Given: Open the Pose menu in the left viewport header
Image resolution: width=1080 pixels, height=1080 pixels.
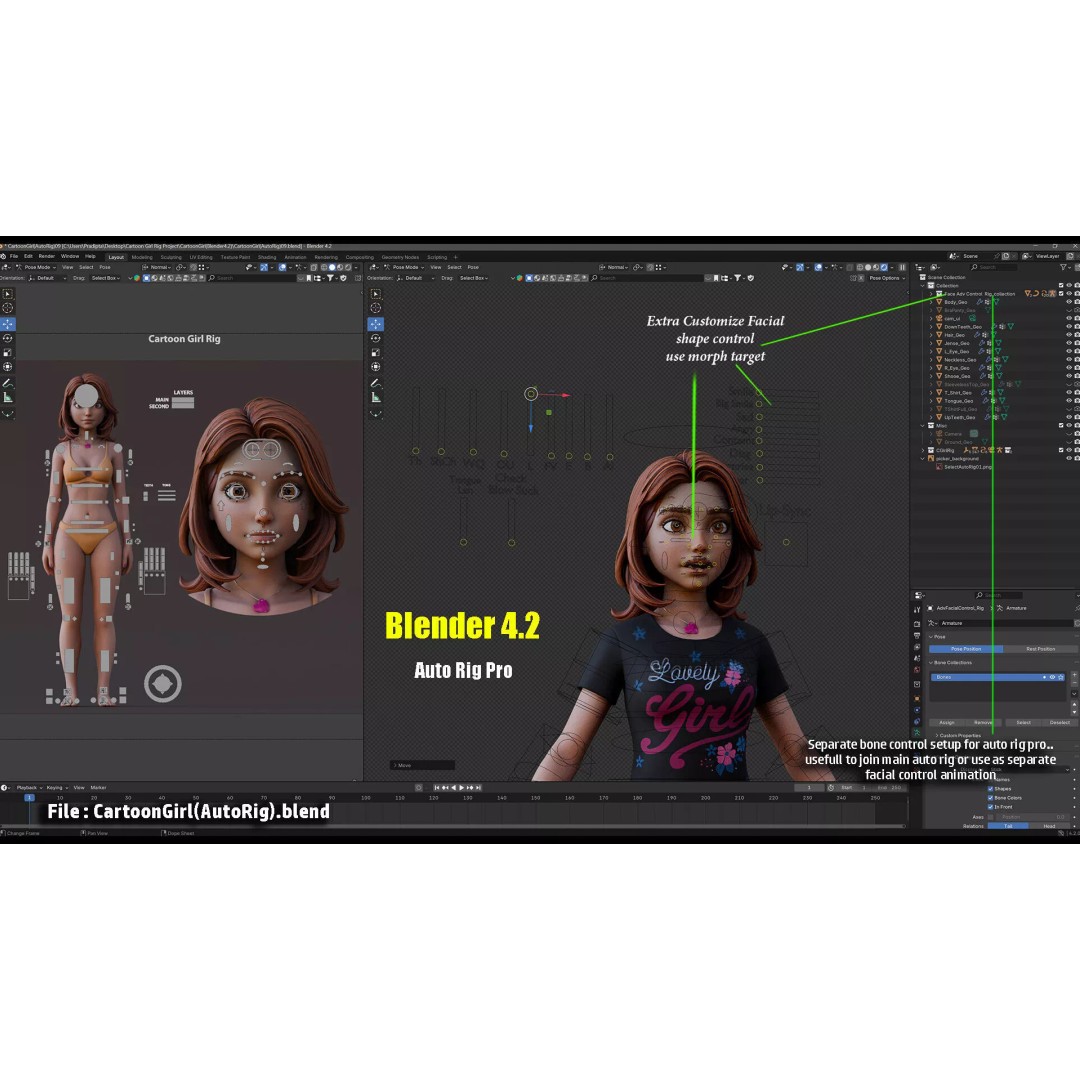Looking at the screenshot, I should tap(105, 267).
